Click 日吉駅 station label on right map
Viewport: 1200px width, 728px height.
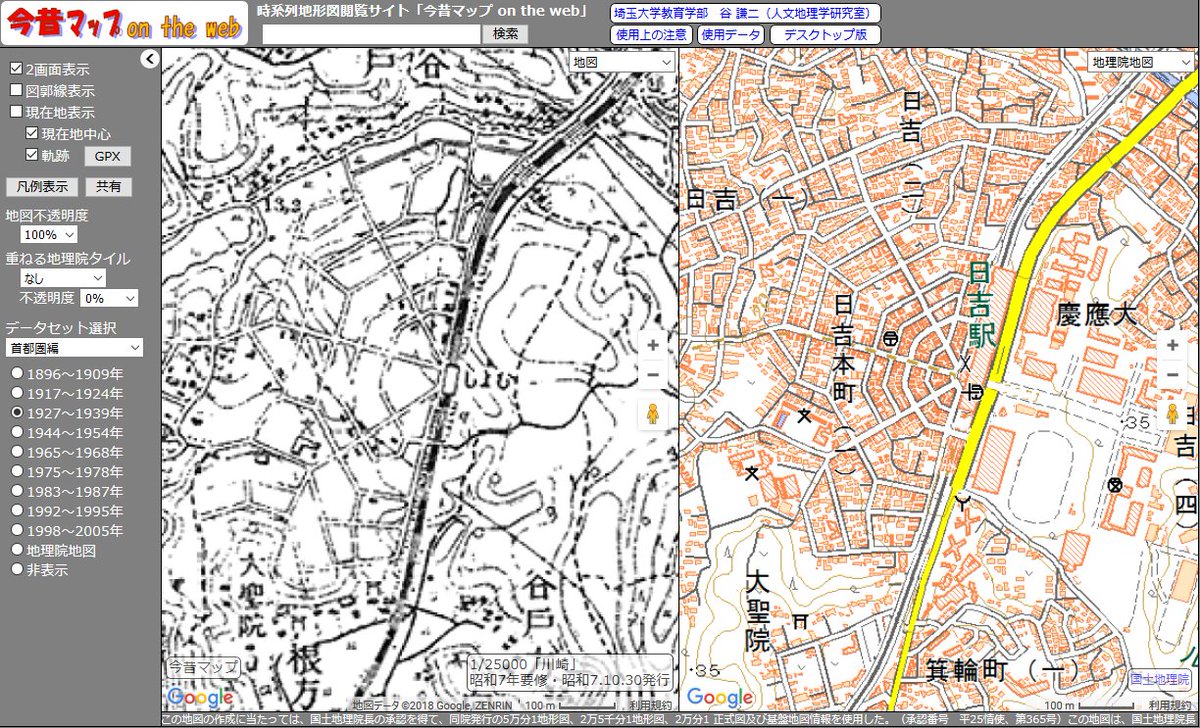(982, 305)
